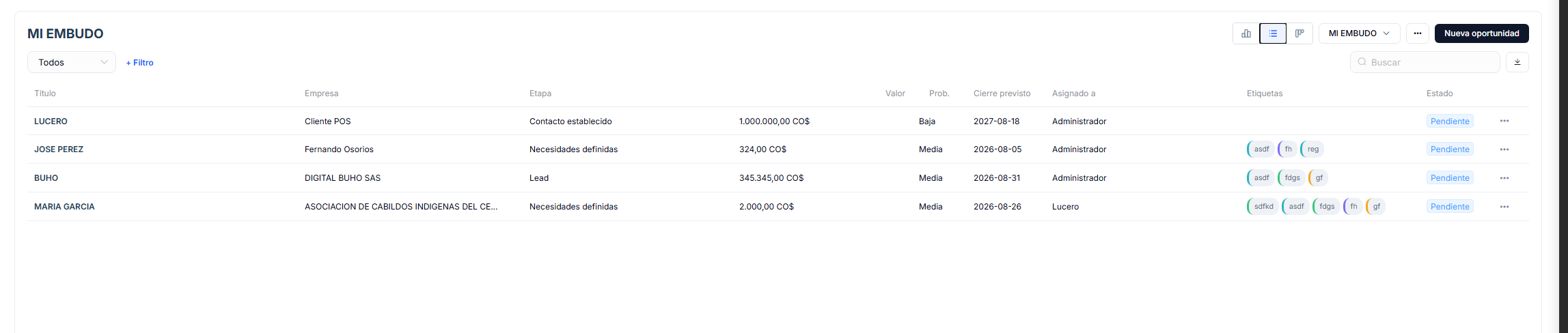Click the 2026-08-31 closing date
The height and width of the screenshot is (333, 1568).
pos(997,178)
